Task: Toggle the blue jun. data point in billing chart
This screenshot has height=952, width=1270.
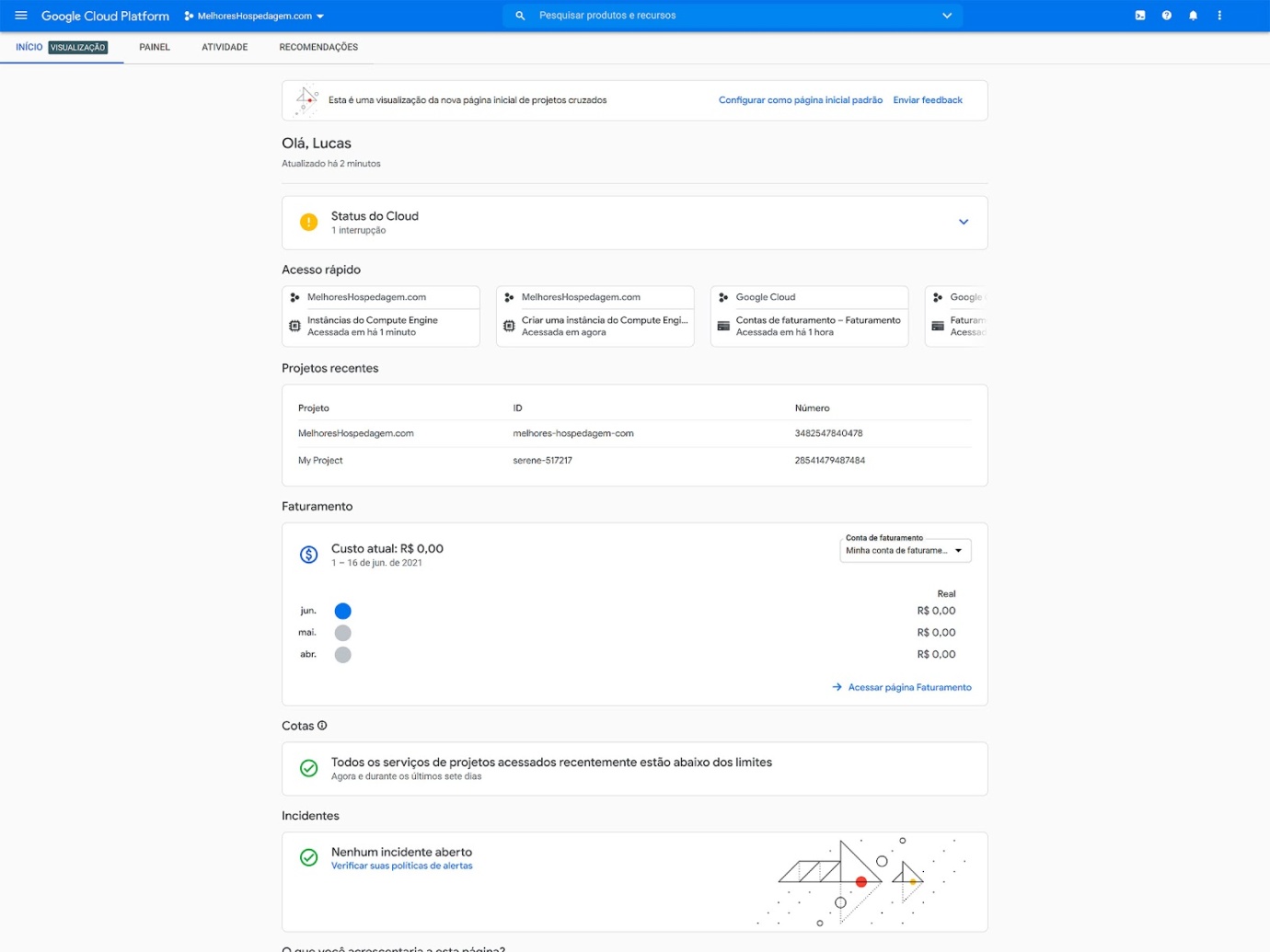Action: [343, 611]
